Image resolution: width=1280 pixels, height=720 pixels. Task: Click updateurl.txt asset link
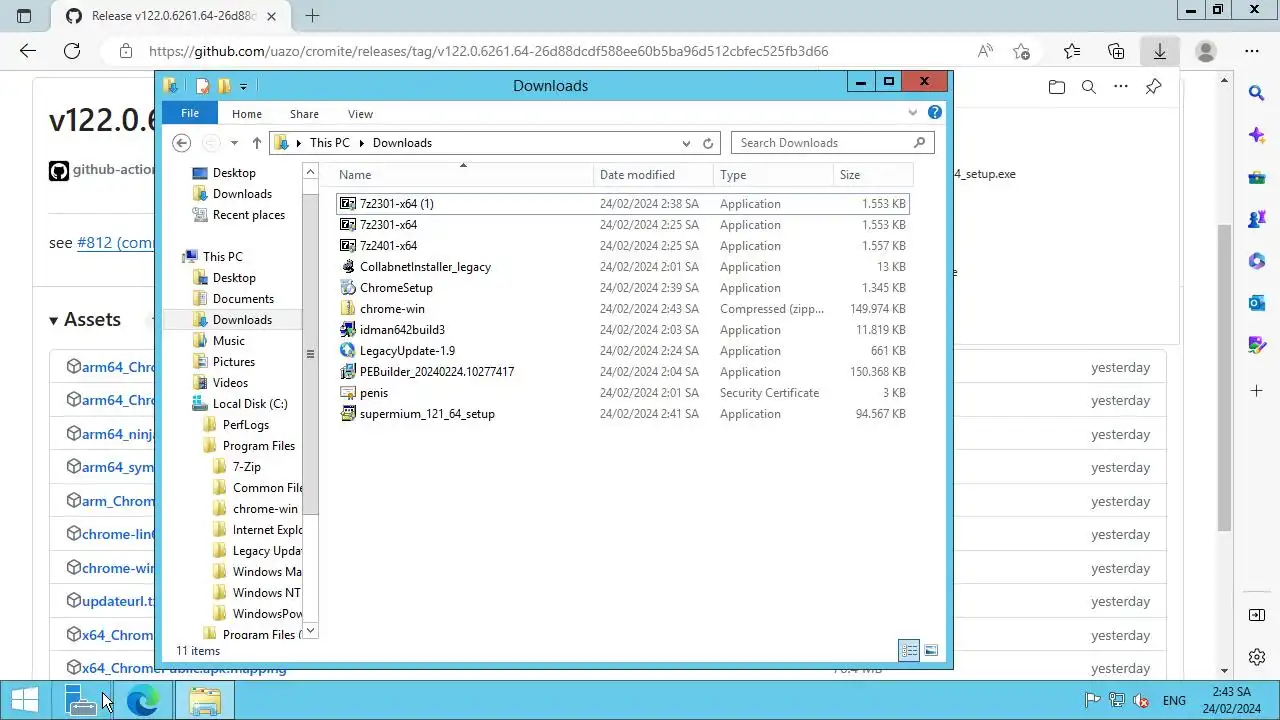(117, 601)
